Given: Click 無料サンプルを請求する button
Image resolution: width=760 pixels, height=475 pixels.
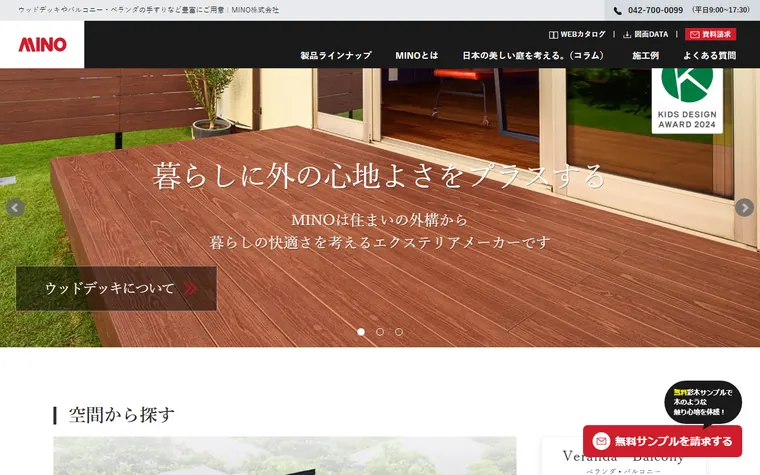Looking at the screenshot, I should 662,441.
